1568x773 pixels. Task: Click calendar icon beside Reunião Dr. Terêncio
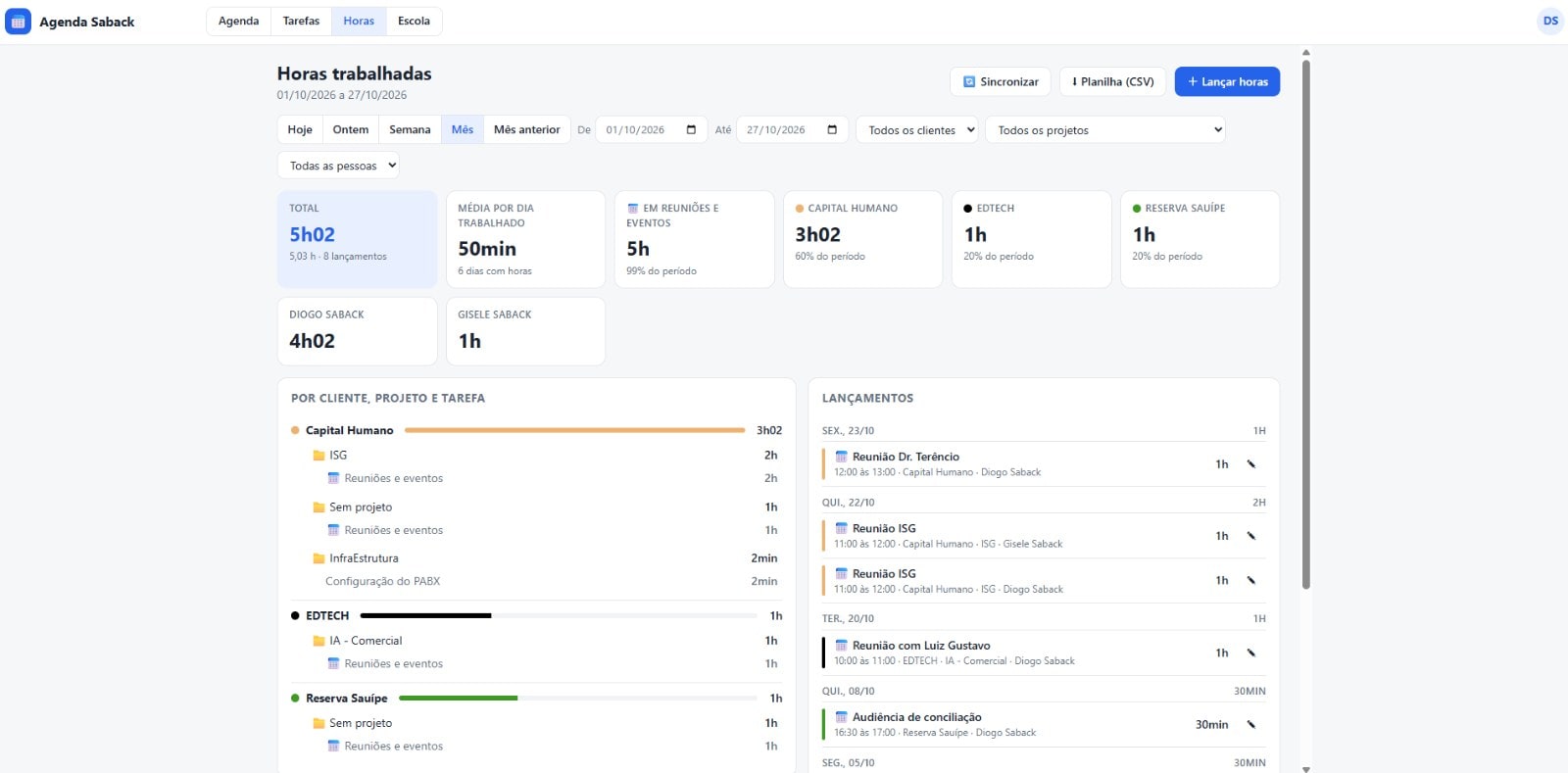841,457
